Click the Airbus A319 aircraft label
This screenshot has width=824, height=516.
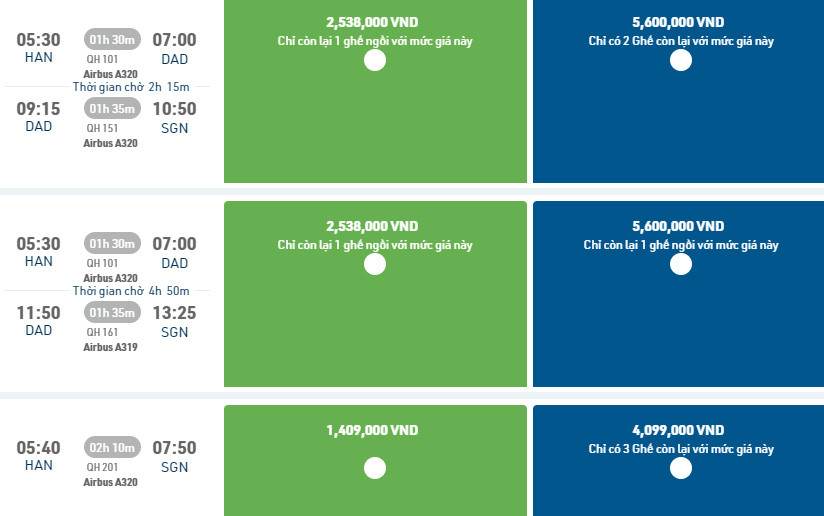(x=111, y=347)
